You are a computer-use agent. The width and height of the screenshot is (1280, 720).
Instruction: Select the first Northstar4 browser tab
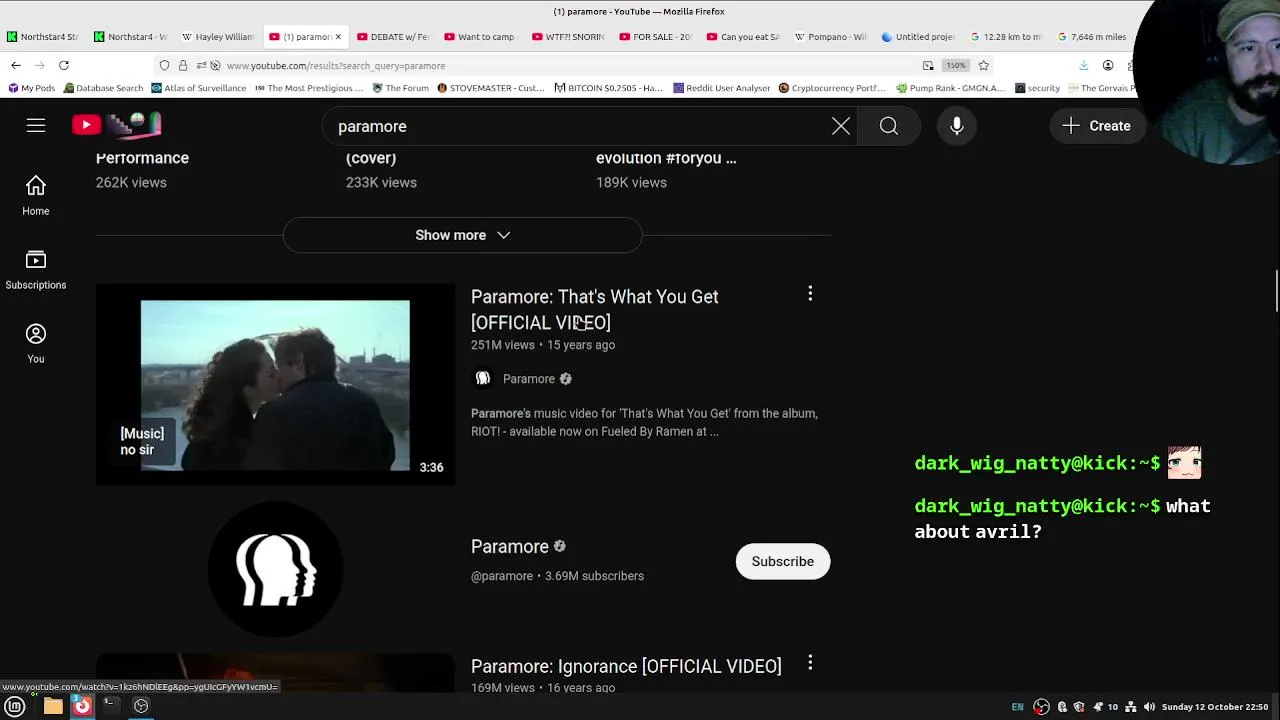(43, 37)
